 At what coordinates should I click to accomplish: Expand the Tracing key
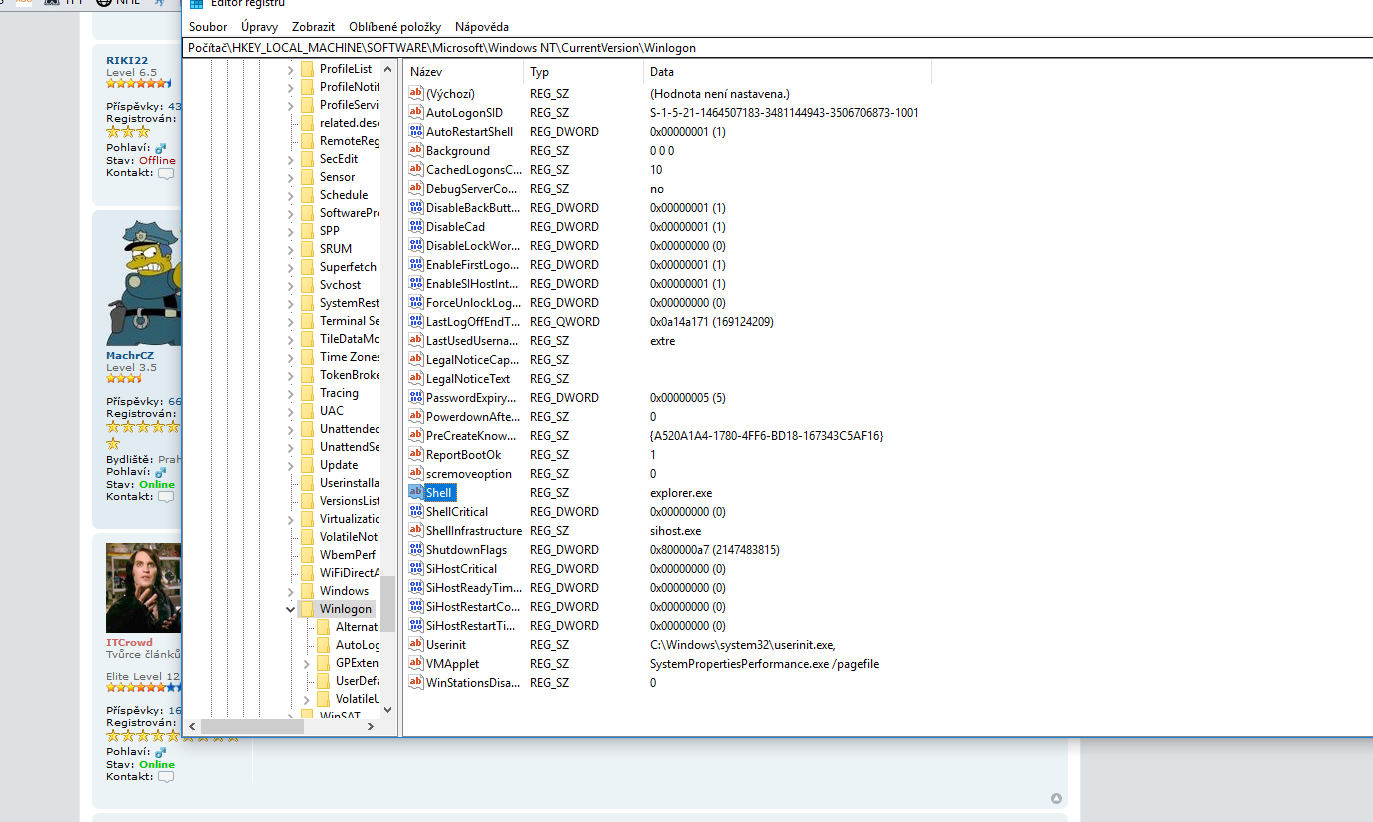click(x=290, y=393)
